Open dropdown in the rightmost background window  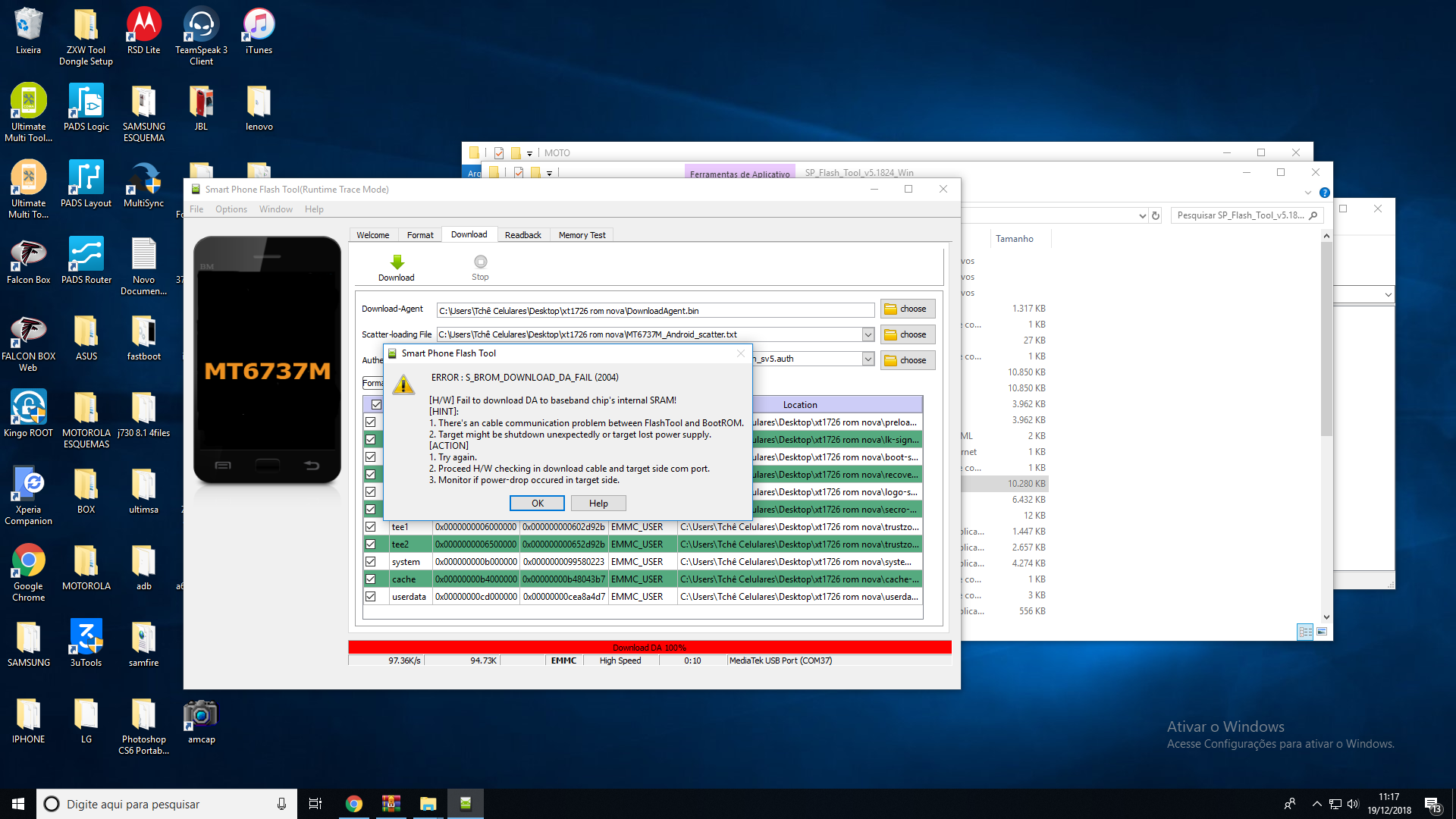(x=1388, y=294)
